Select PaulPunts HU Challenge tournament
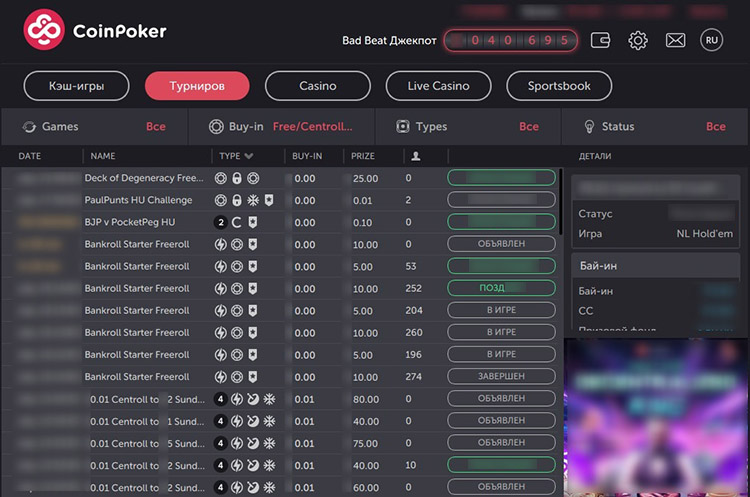The image size is (750, 497). (138, 200)
